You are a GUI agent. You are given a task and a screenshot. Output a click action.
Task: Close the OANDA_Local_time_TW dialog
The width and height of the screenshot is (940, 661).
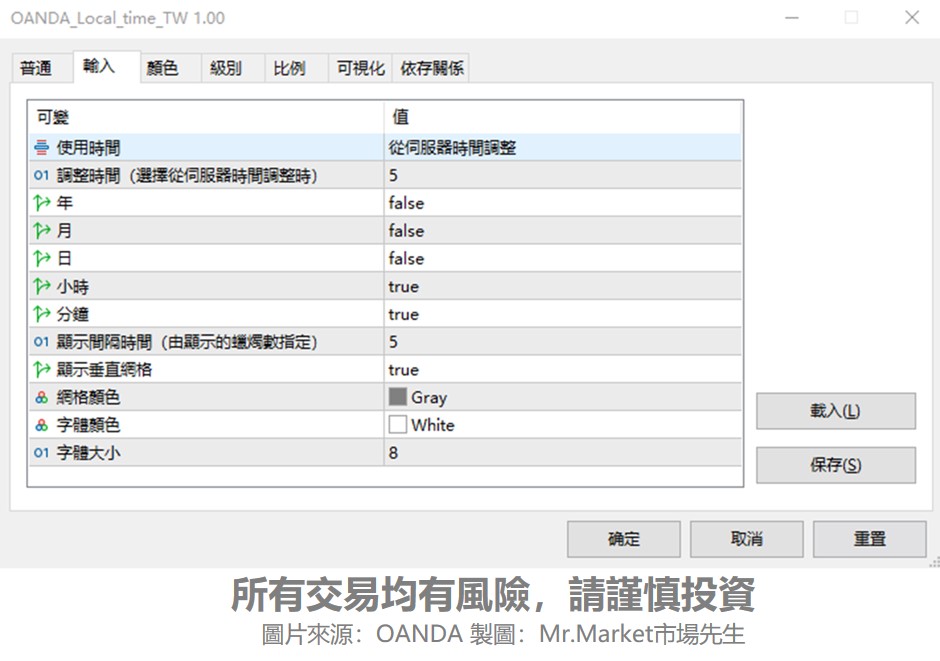click(912, 17)
